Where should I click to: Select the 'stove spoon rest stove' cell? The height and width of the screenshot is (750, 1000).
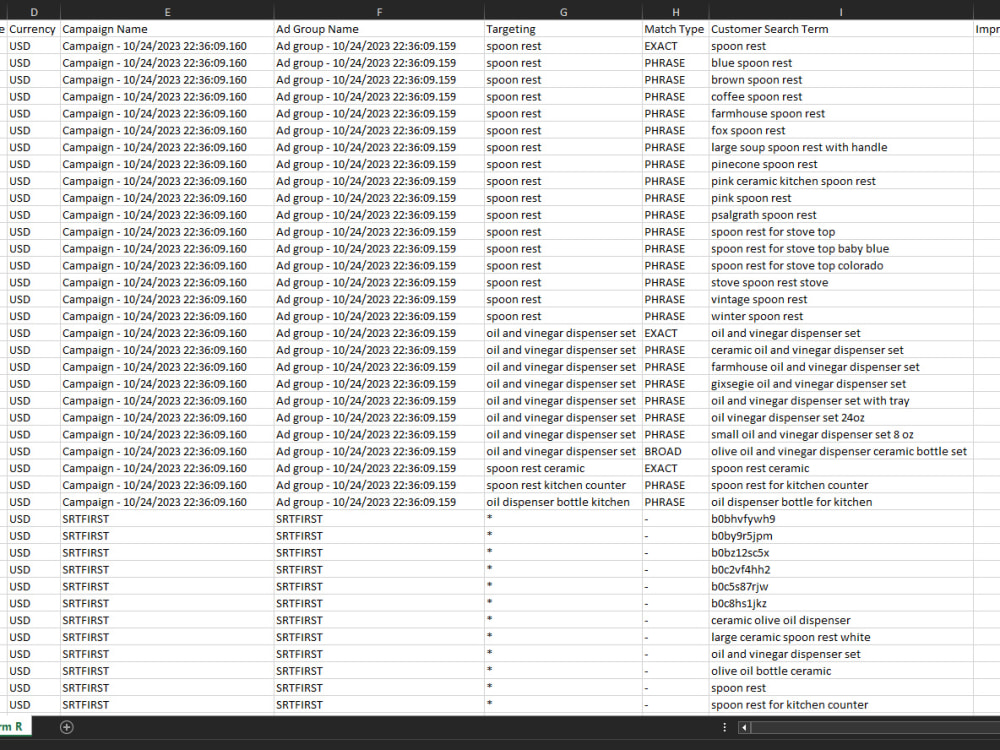point(841,283)
